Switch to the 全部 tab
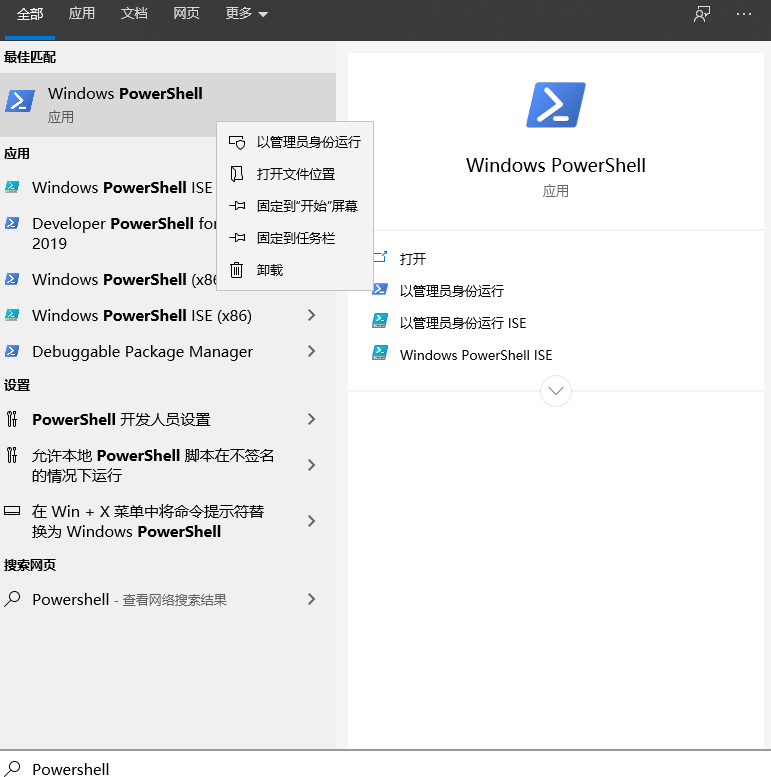771x777 pixels. pyautogui.click(x=30, y=13)
